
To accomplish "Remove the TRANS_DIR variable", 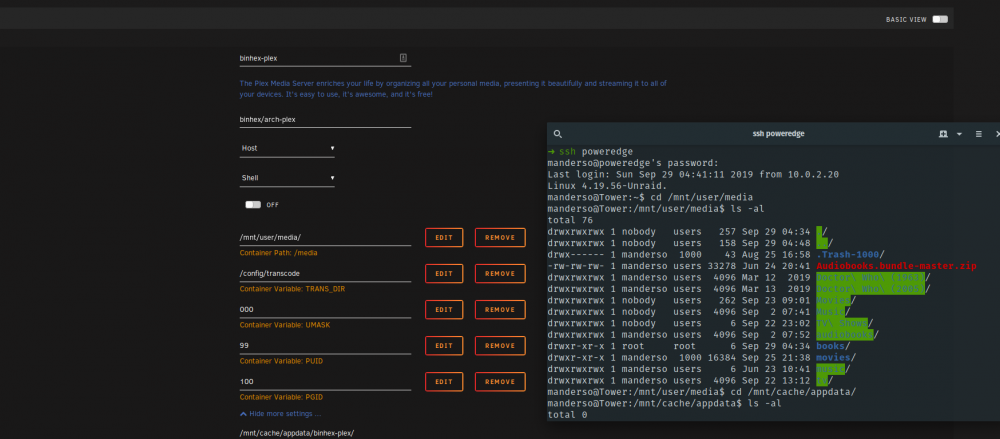I will coord(500,273).
